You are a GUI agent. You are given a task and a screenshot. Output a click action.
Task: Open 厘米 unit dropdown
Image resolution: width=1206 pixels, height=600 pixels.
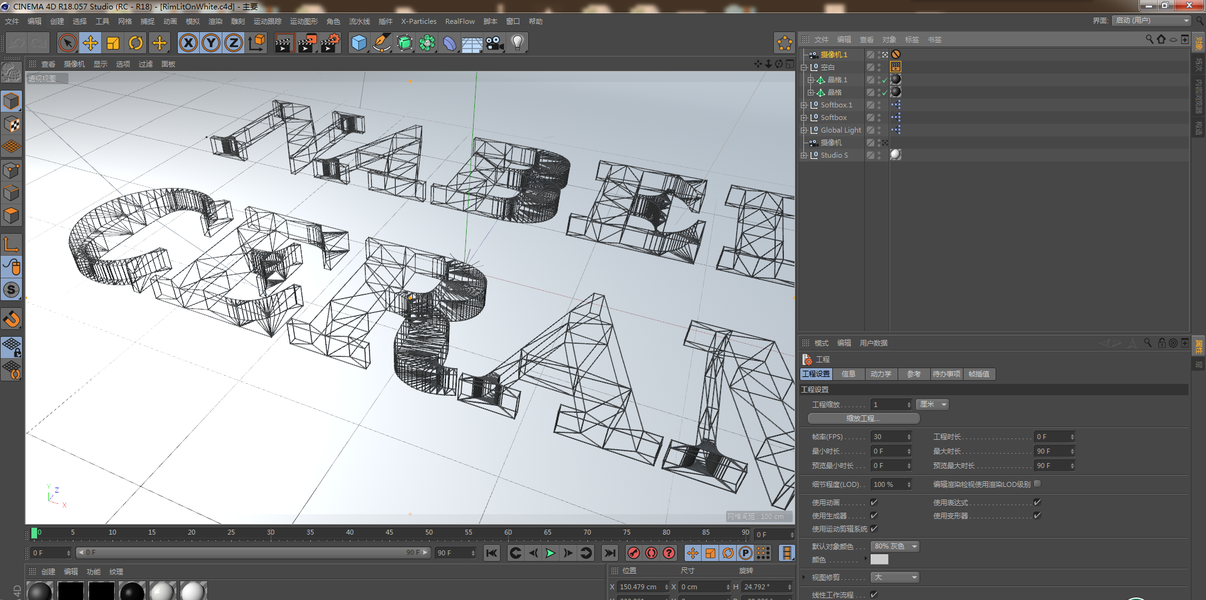pos(932,404)
